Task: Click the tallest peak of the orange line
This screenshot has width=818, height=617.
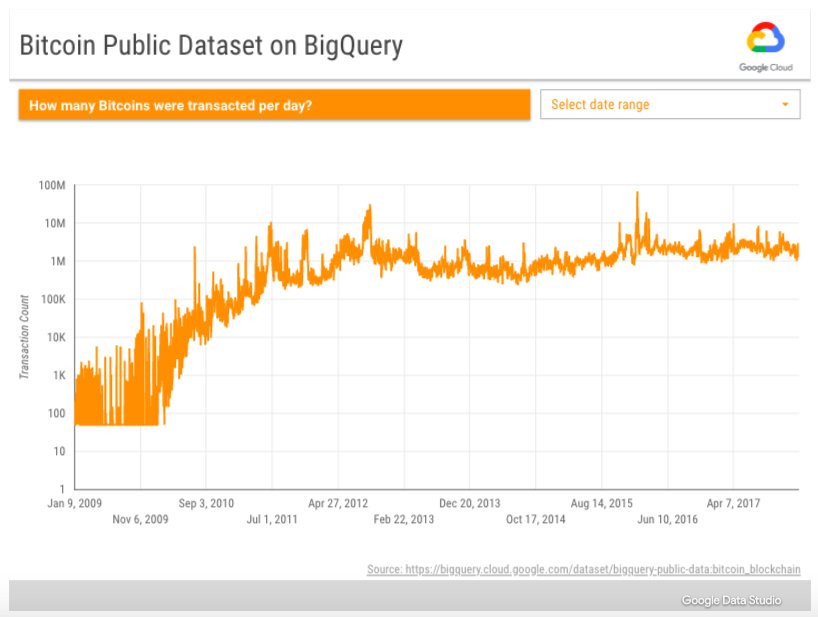Action: (637, 194)
